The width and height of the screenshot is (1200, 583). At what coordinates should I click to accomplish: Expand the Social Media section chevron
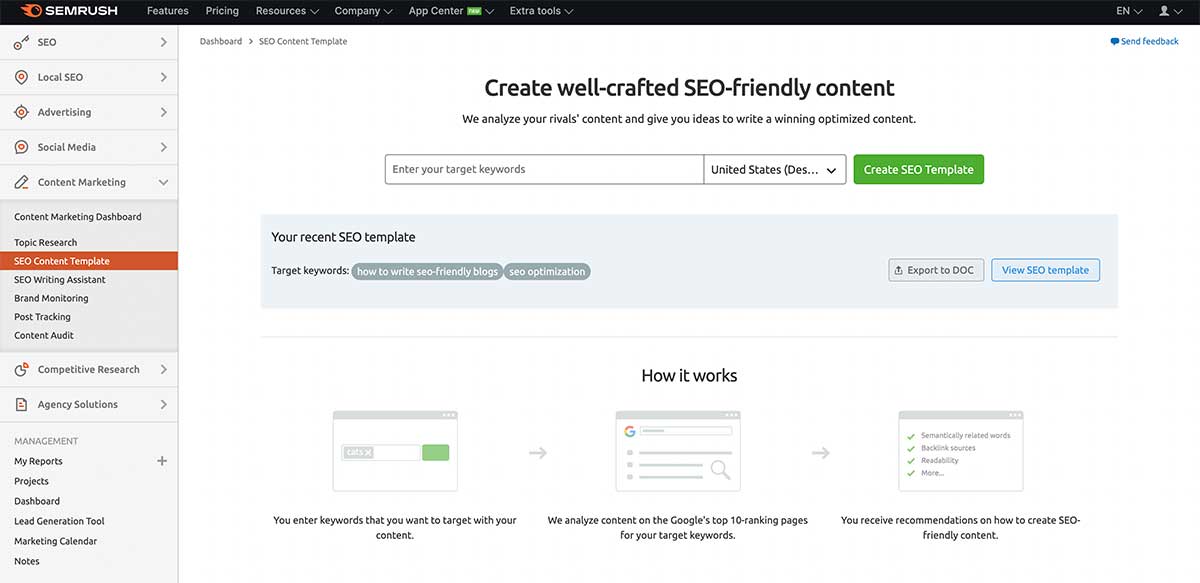pos(163,147)
